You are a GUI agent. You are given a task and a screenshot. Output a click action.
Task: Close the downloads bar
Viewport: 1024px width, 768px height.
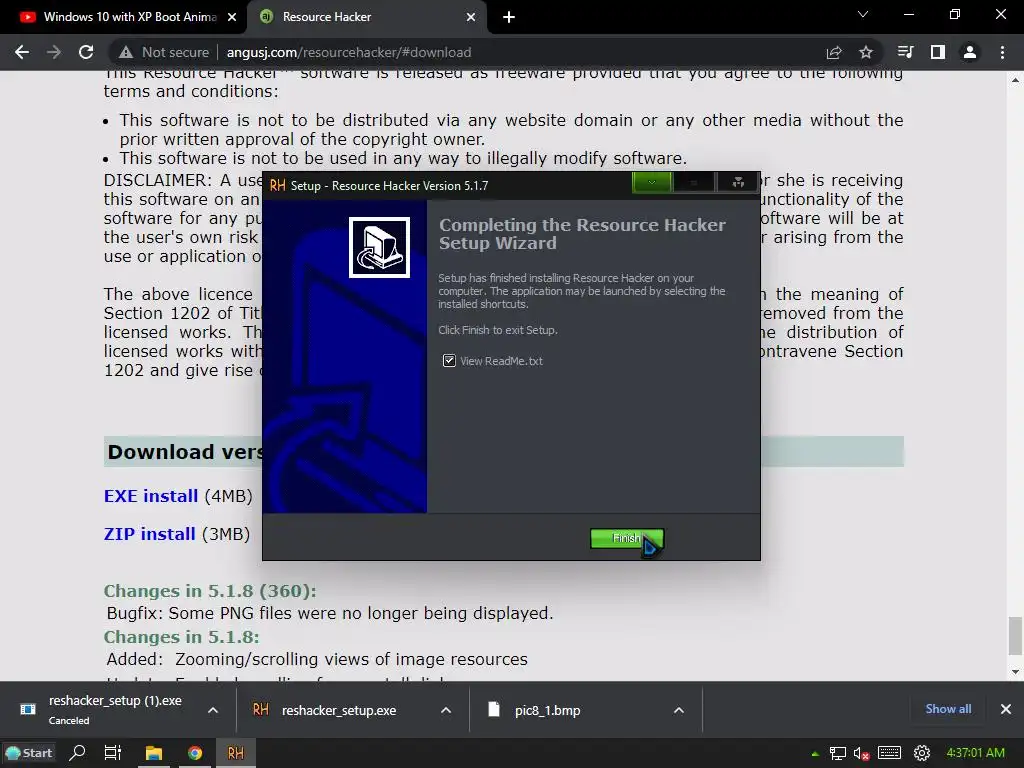1006,709
